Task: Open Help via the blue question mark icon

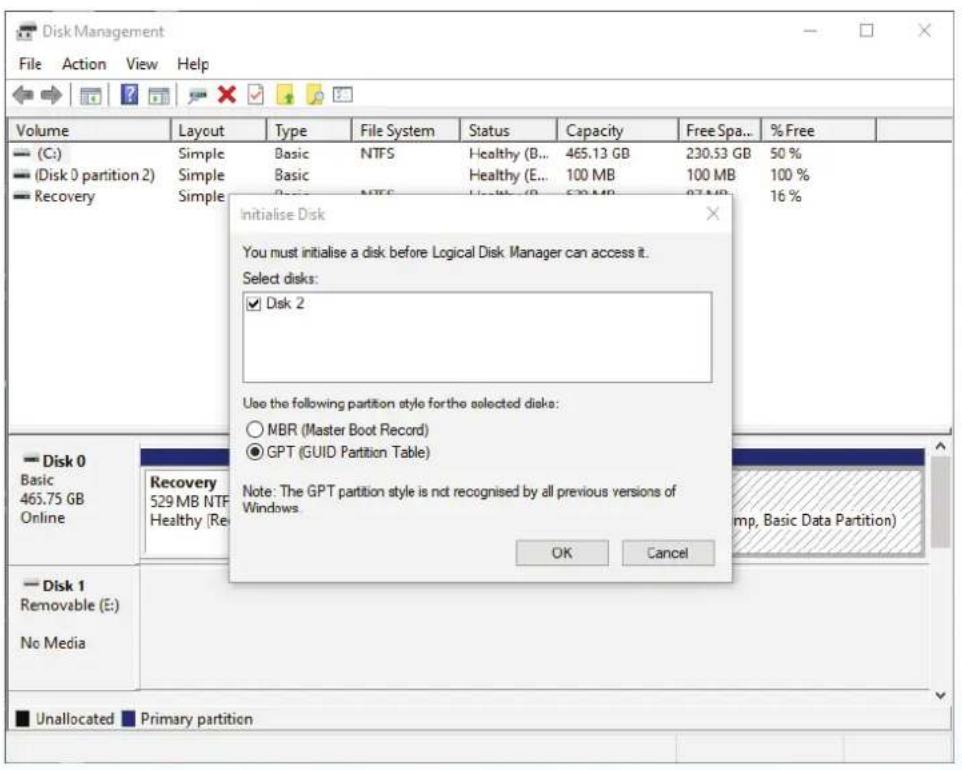Action: tap(129, 94)
